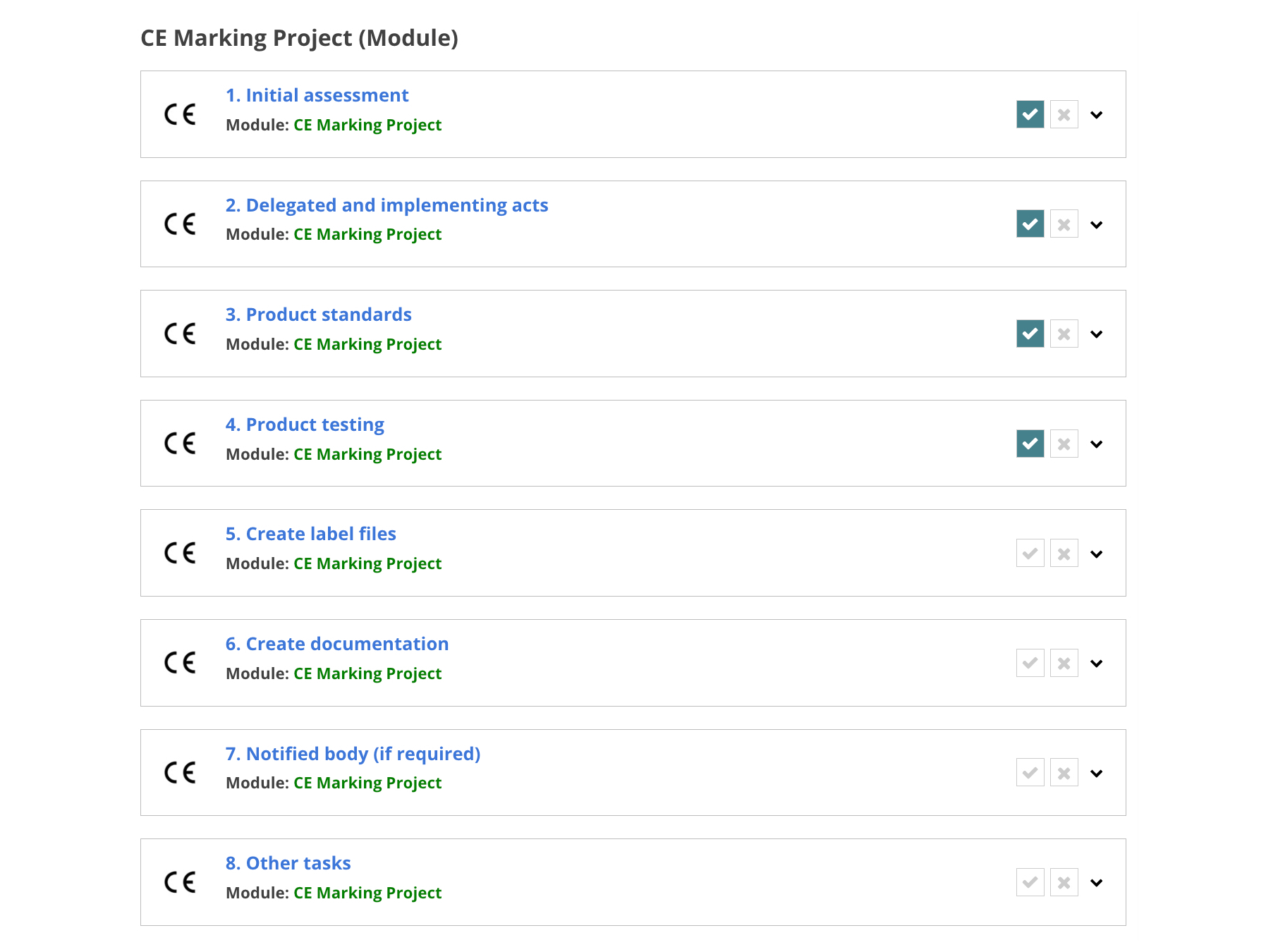Tick Create label files as completed
This screenshot has width=1266, height=952.
click(x=1030, y=554)
